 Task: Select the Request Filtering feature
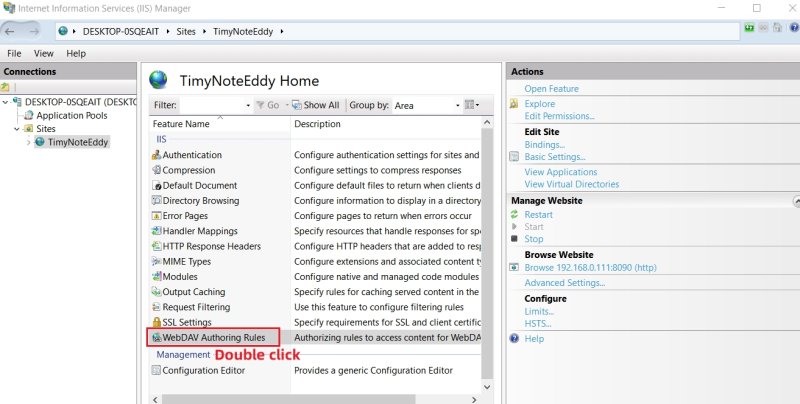click(196, 307)
